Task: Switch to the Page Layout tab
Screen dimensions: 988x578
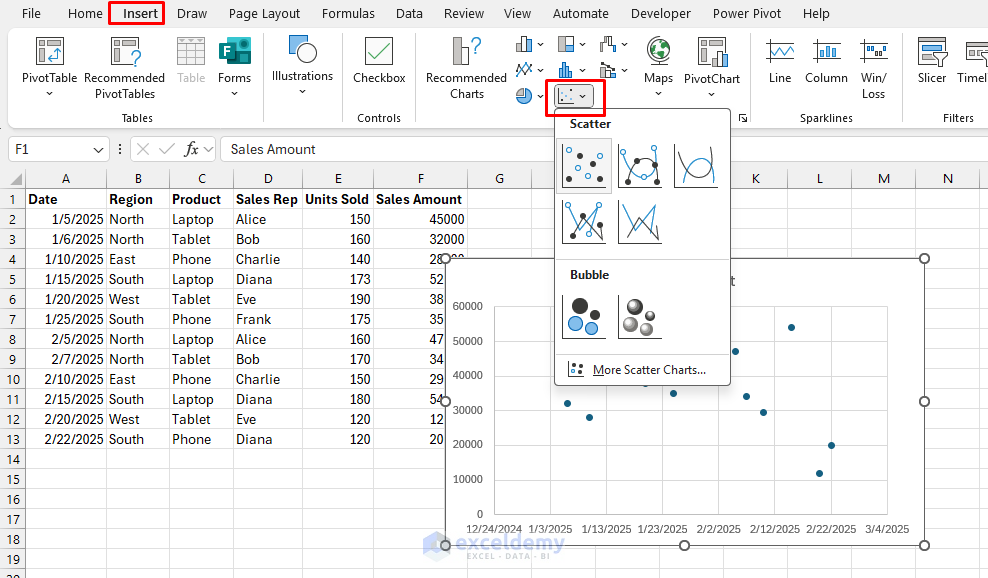Action: 264,13
